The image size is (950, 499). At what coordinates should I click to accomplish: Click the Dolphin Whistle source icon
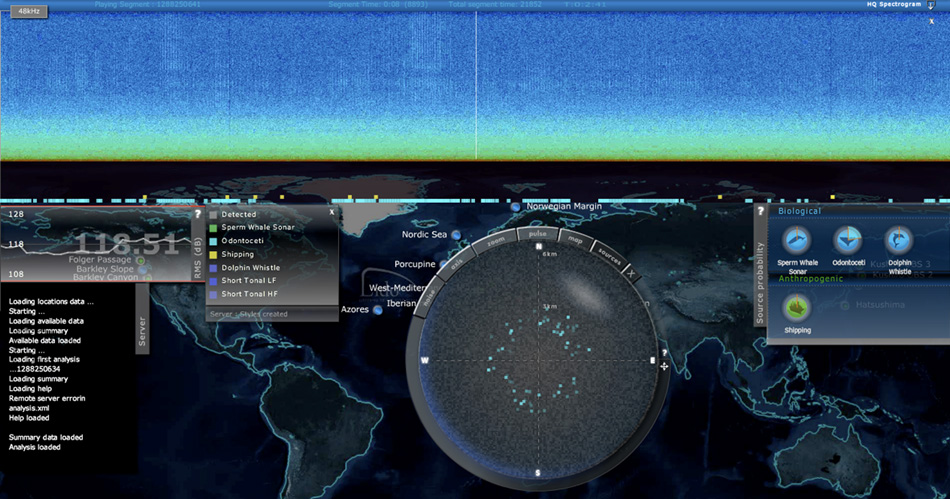[899, 241]
